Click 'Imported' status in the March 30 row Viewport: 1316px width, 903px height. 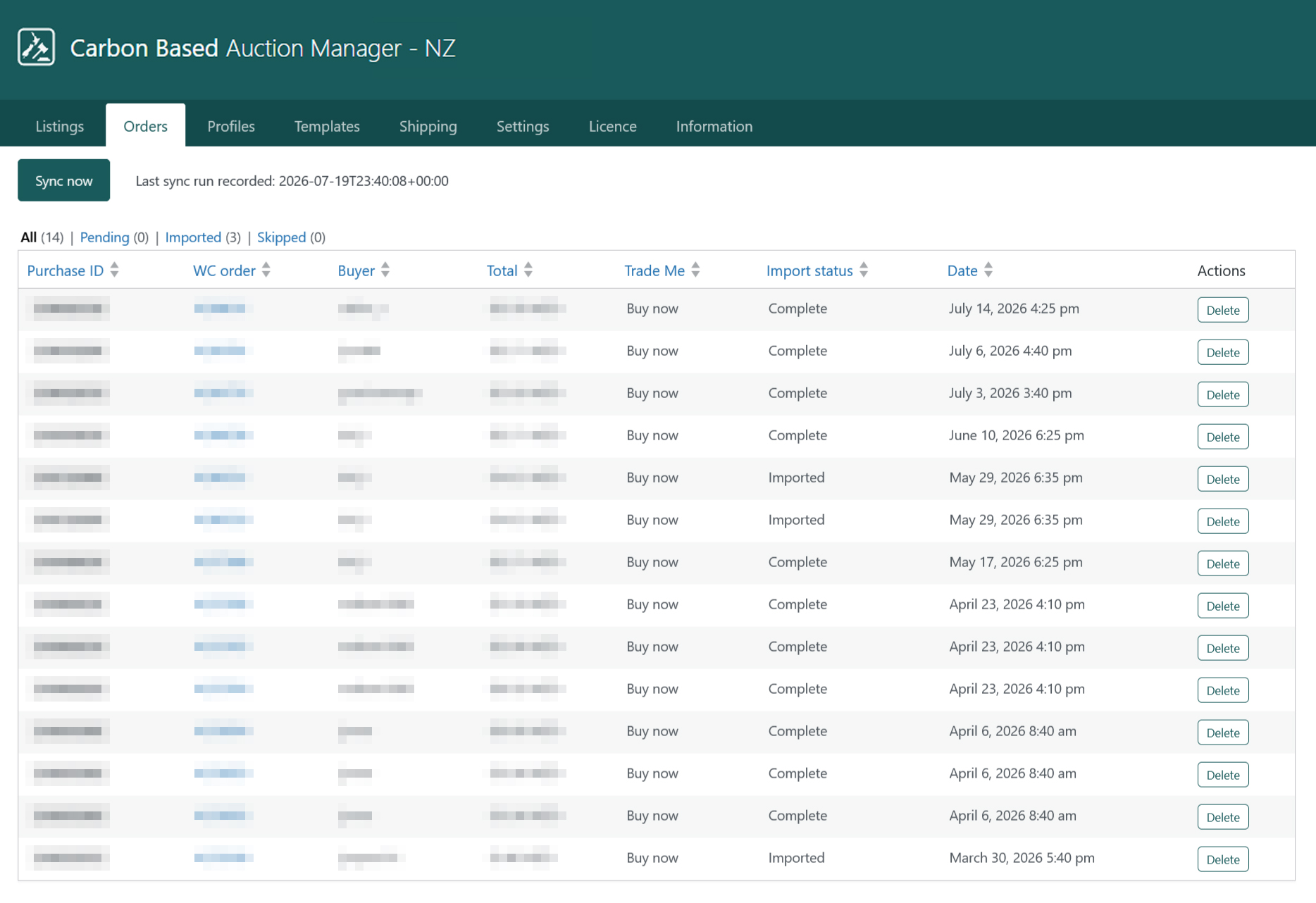pyautogui.click(x=796, y=858)
